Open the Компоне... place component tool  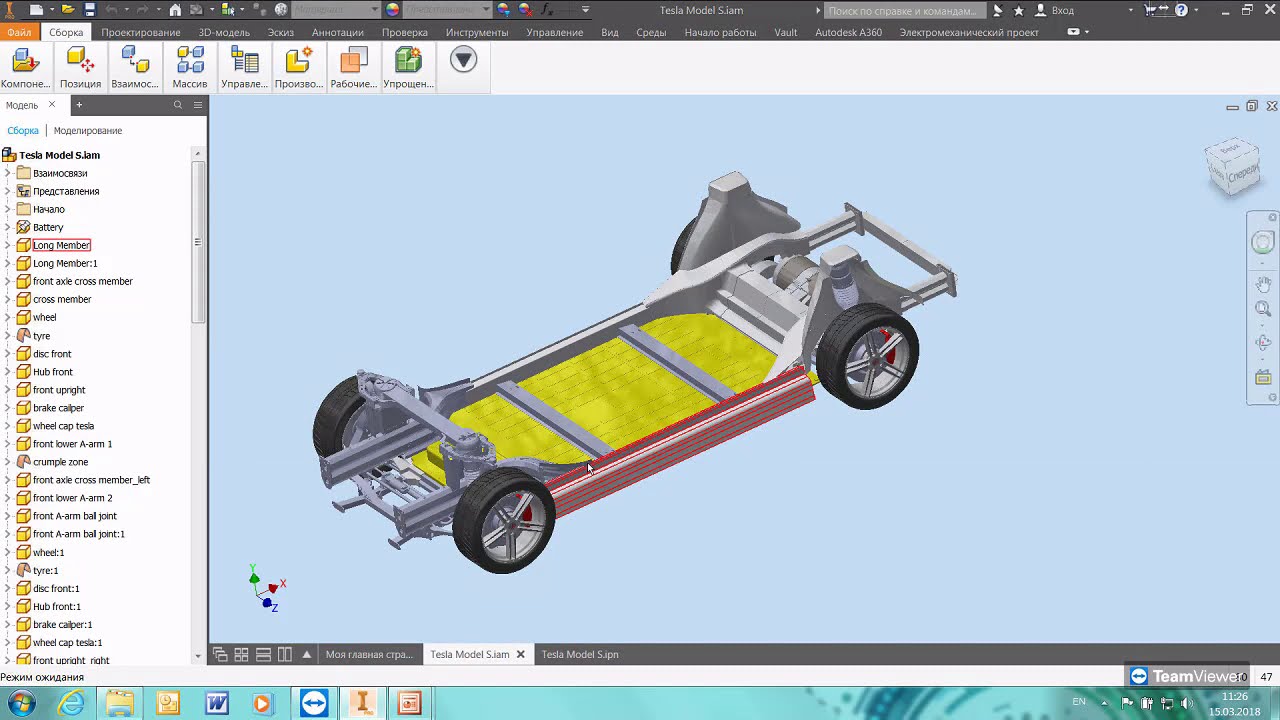point(25,68)
